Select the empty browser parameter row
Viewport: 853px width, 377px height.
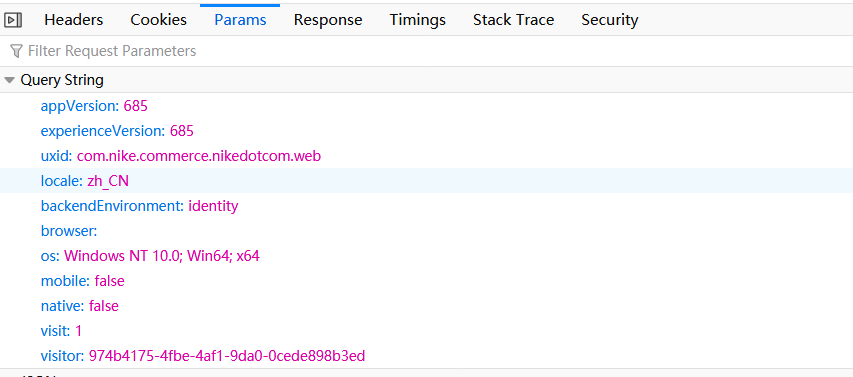[426, 231]
